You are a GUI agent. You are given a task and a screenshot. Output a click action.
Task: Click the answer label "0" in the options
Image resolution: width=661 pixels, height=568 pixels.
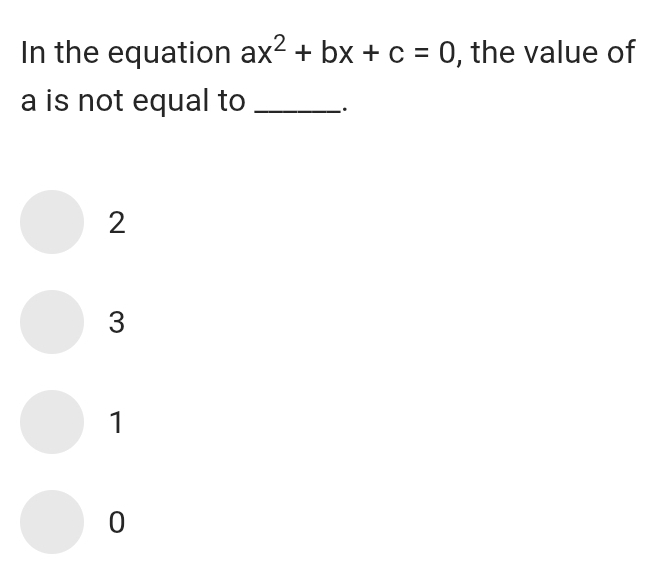tap(116, 523)
